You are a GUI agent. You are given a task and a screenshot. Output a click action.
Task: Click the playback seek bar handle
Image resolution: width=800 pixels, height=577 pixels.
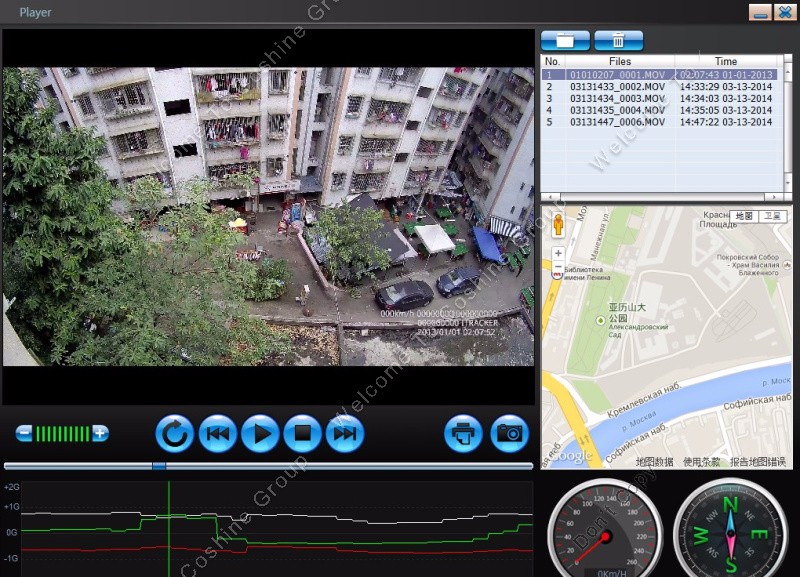tap(158, 465)
